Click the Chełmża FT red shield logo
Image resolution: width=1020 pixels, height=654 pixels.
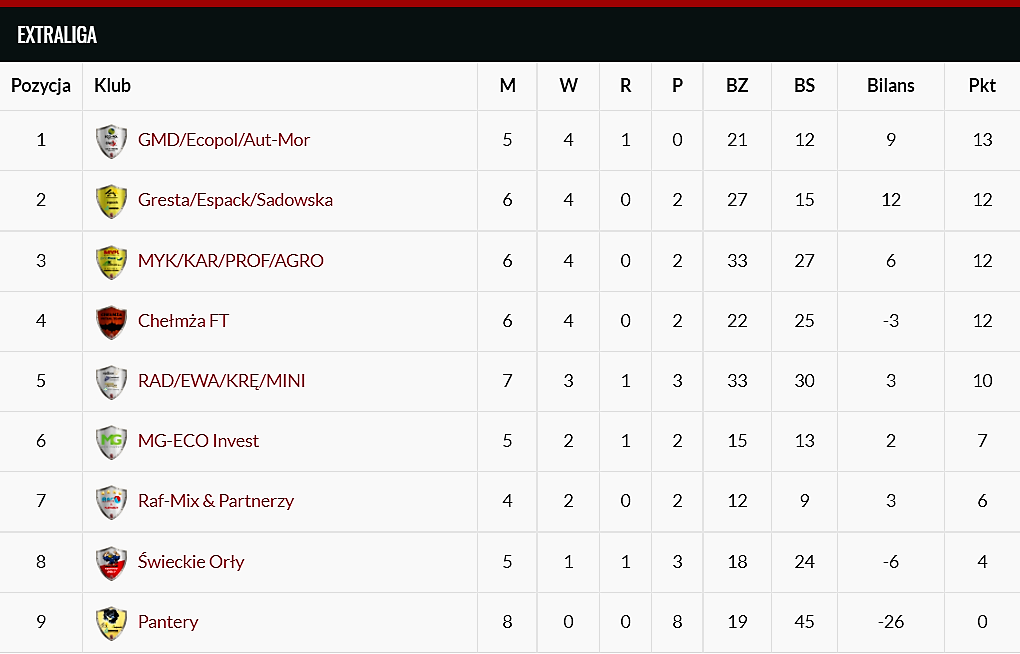[x=111, y=321]
